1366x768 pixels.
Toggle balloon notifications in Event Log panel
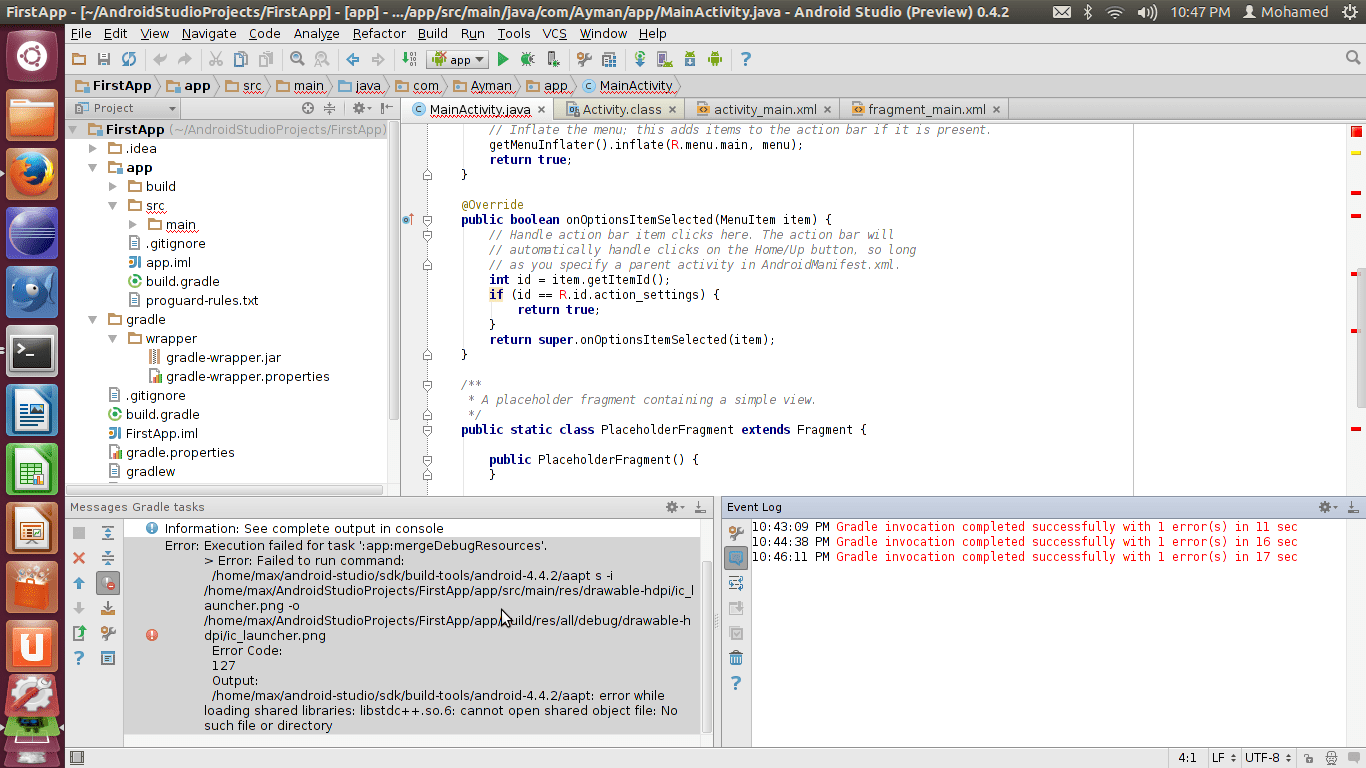coord(736,557)
